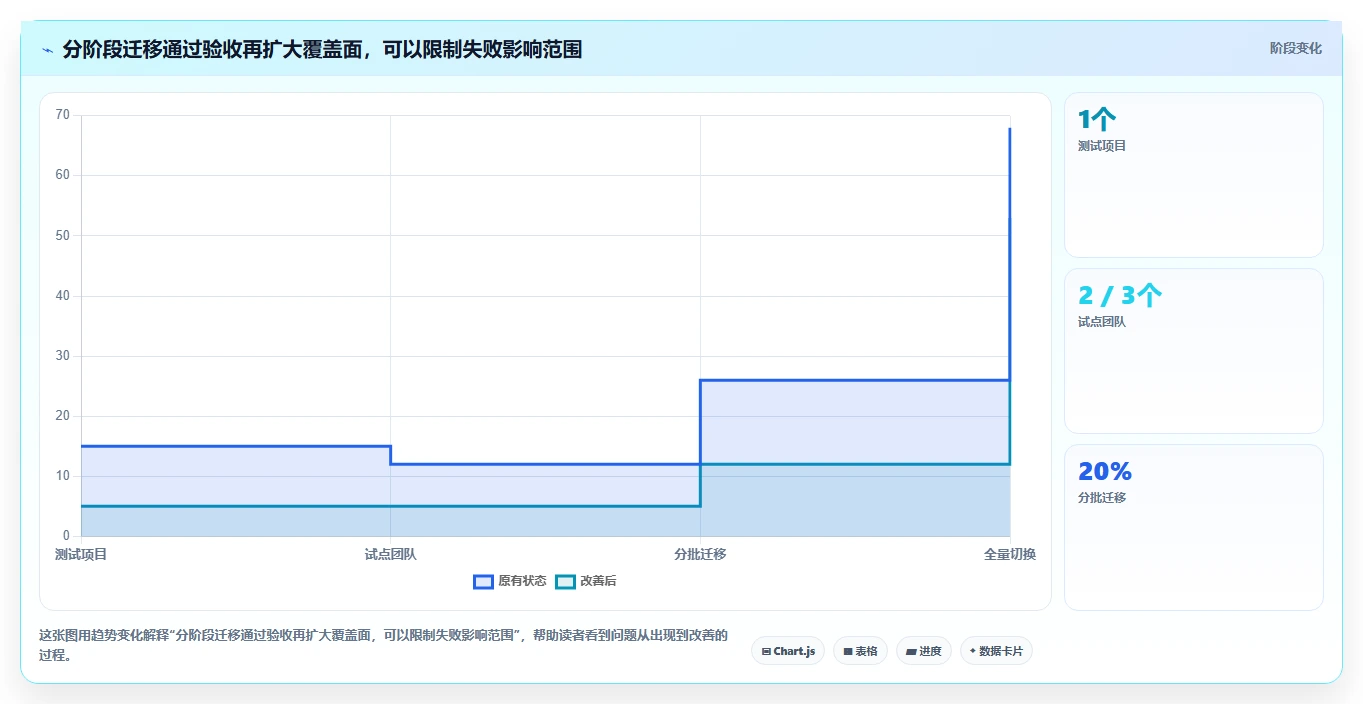Select the 1个 测试项目 stat card
The height and width of the screenshot is (704, 1363).
[x=1194, y=175]
